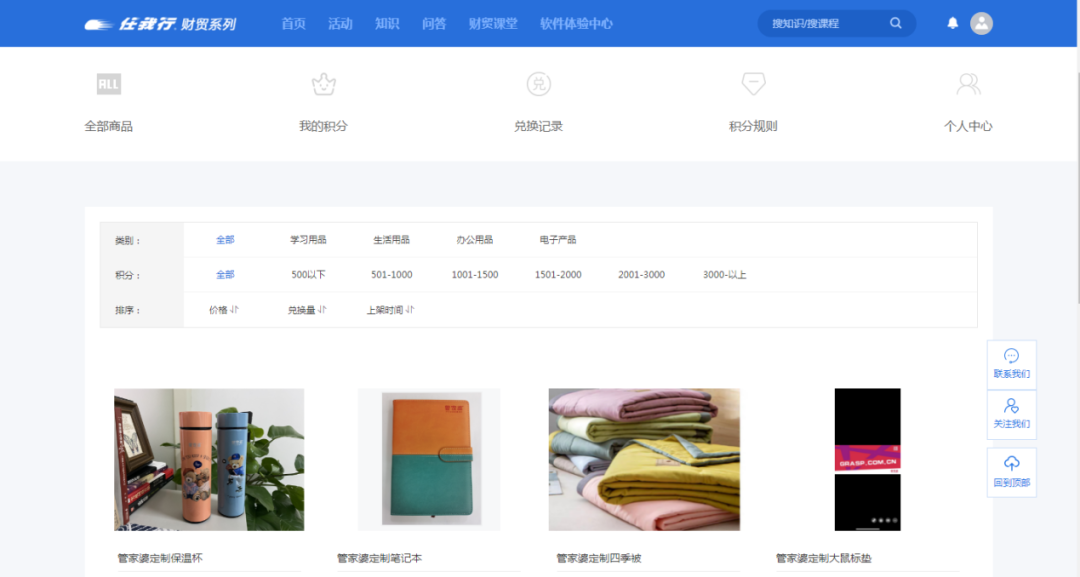Open the user avatar in header

[981, 23]
